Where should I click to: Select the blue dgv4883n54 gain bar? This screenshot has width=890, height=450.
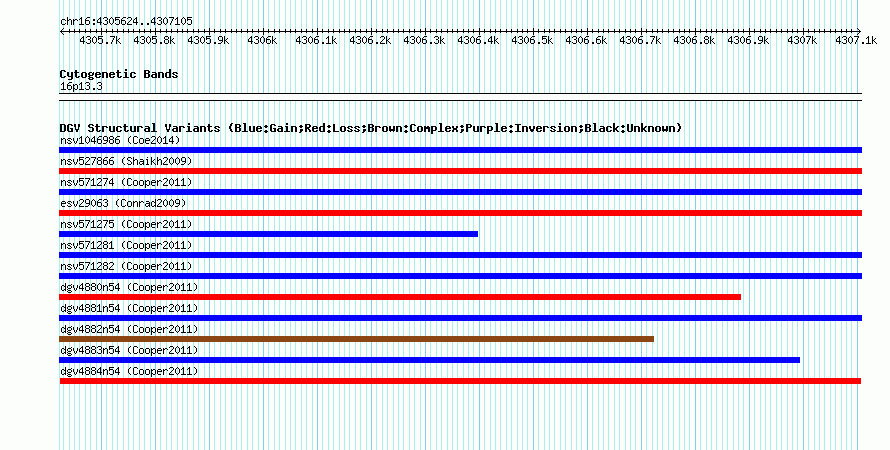(430, 360)
